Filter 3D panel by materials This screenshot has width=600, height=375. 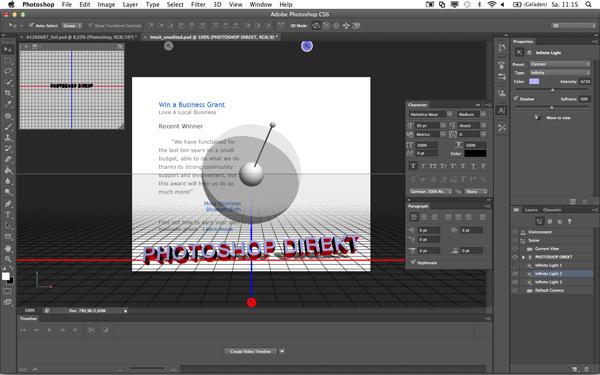559,221
